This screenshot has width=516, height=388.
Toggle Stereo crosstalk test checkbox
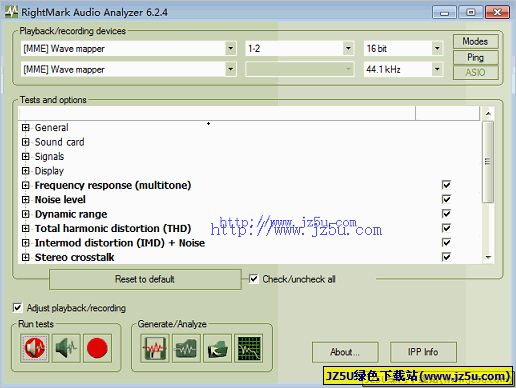(446, 256)
